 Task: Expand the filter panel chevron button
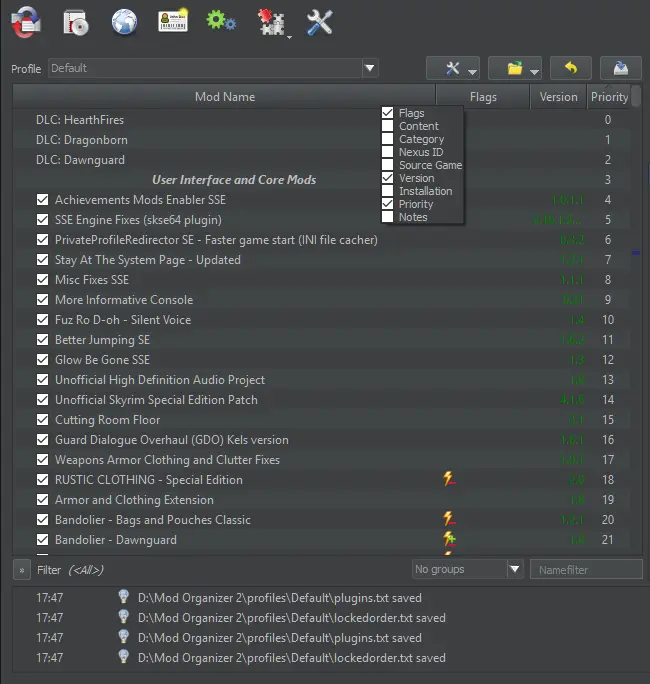tap(22, 570)
